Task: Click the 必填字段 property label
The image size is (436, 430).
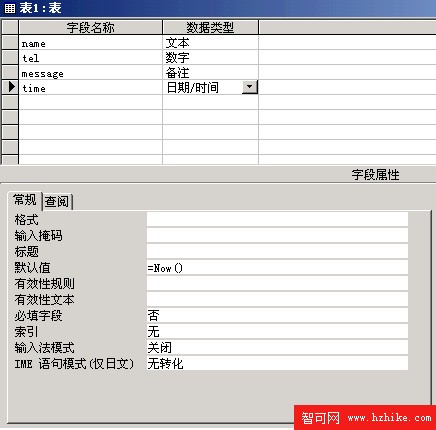Action: click(38, 315)
